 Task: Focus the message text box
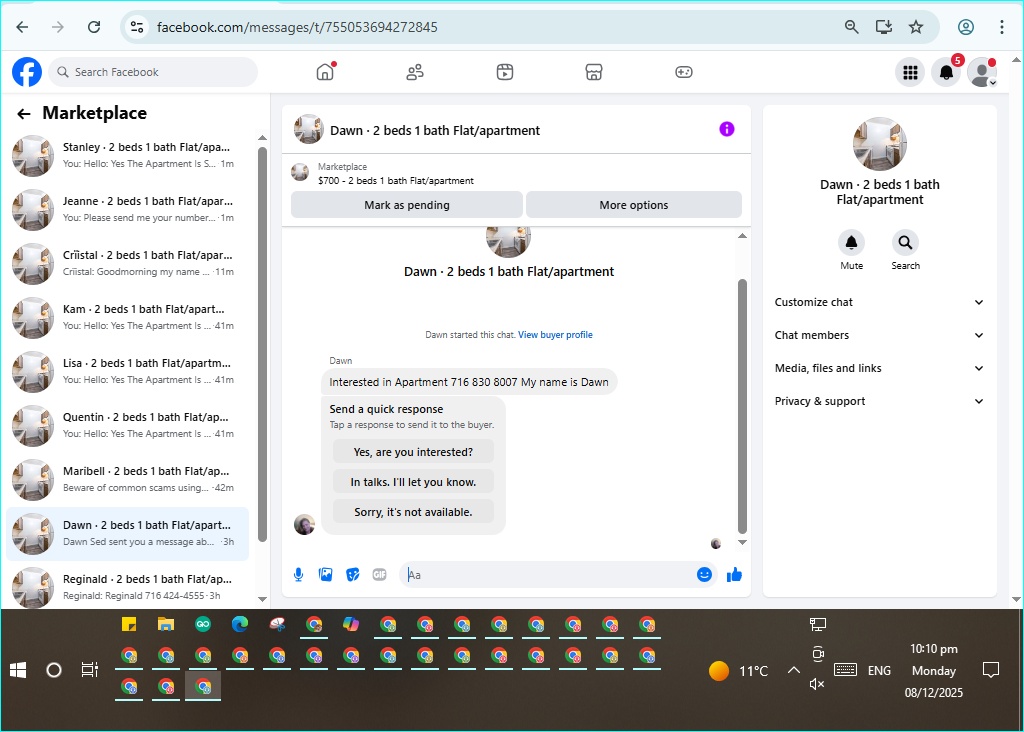coord(547,575)
